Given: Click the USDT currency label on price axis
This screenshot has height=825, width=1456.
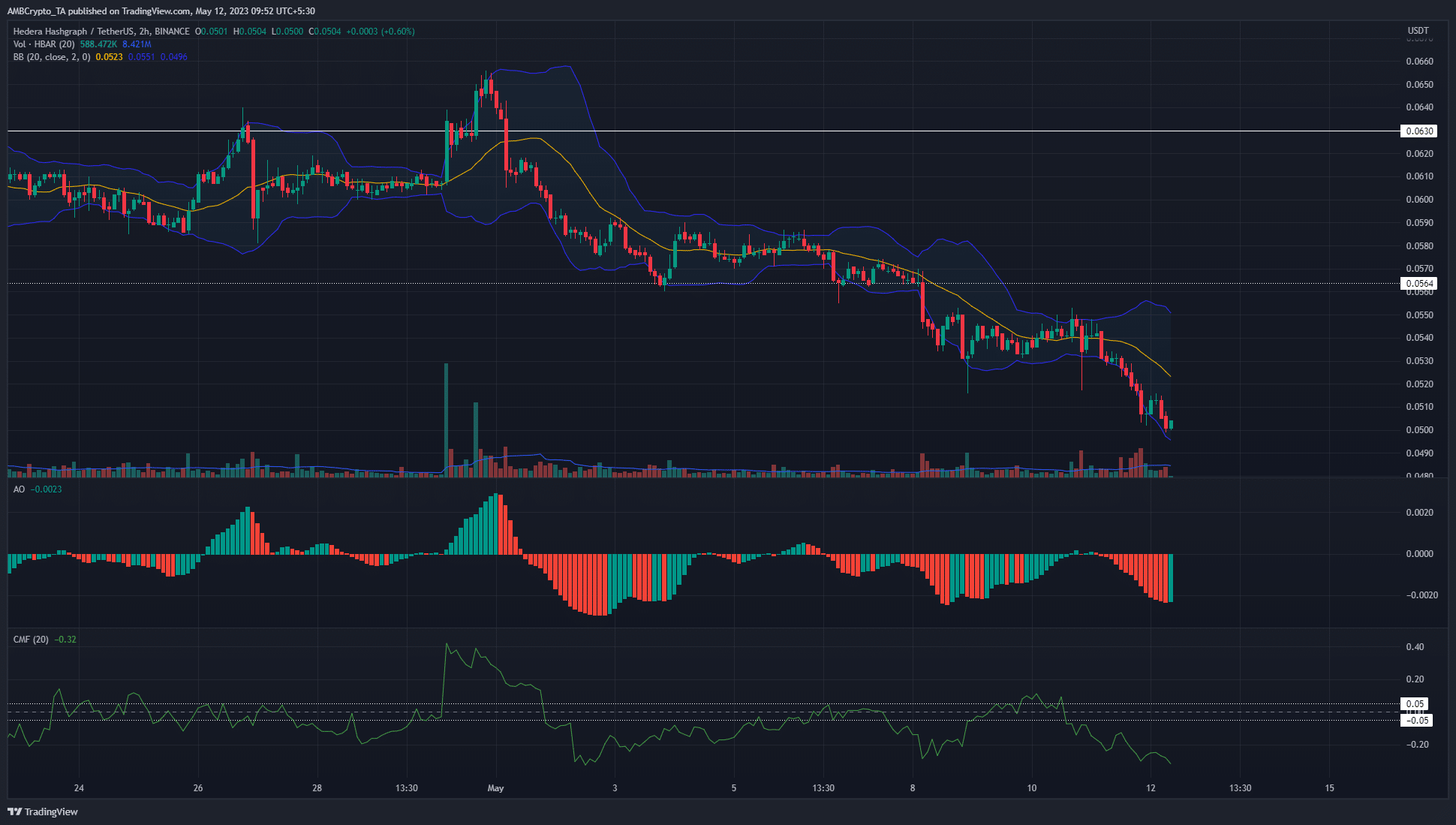Looking at the screenshot, I should [x=1418, y=31].
